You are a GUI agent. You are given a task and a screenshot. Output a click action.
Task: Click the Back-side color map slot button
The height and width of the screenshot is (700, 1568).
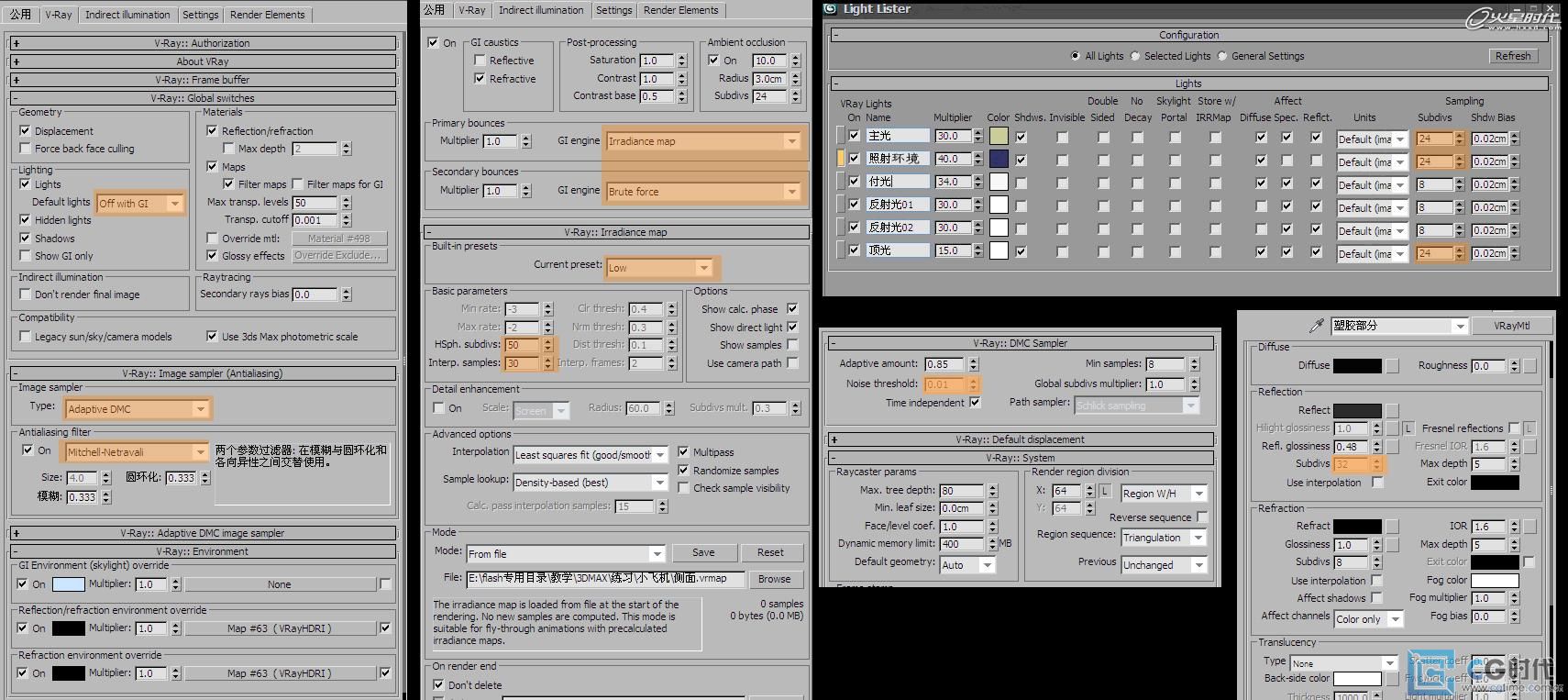(1392, 679)
